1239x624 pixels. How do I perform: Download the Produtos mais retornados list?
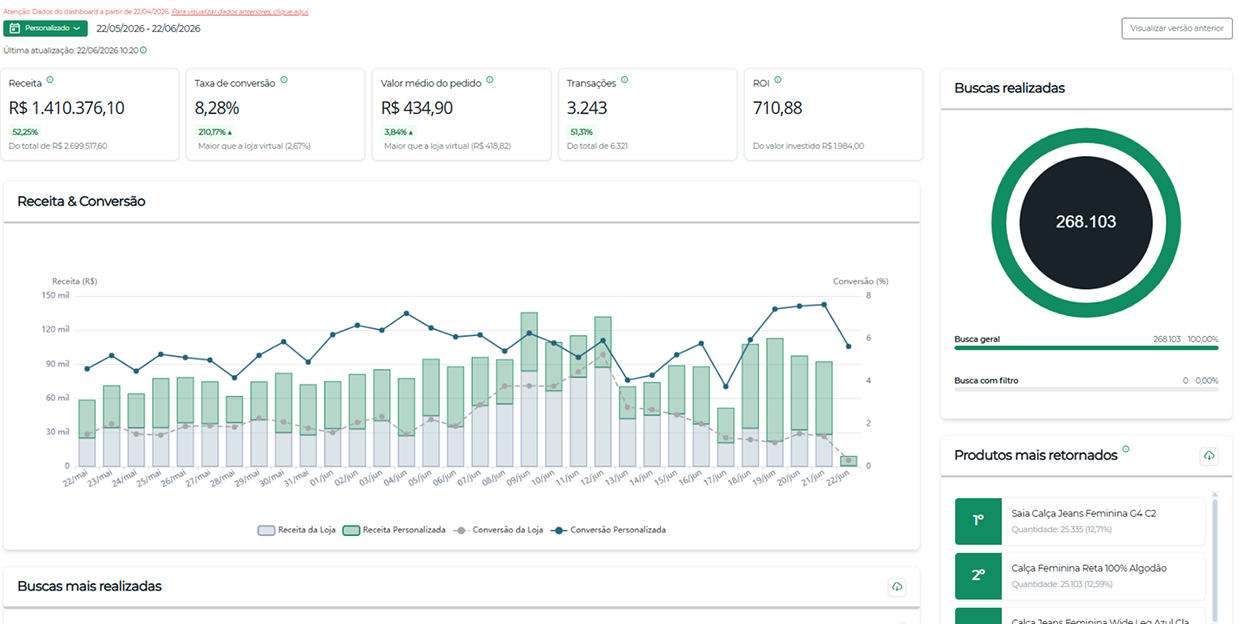coord(1209,456)
